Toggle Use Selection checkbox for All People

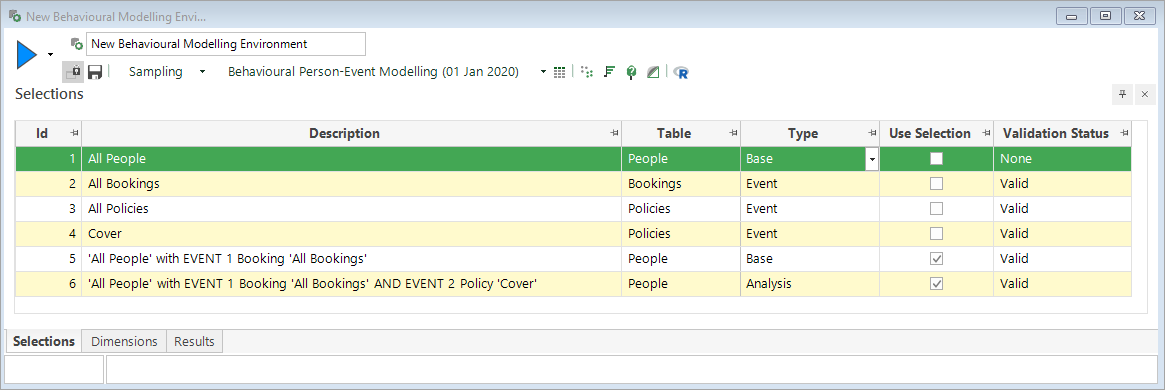pos(937,158)
